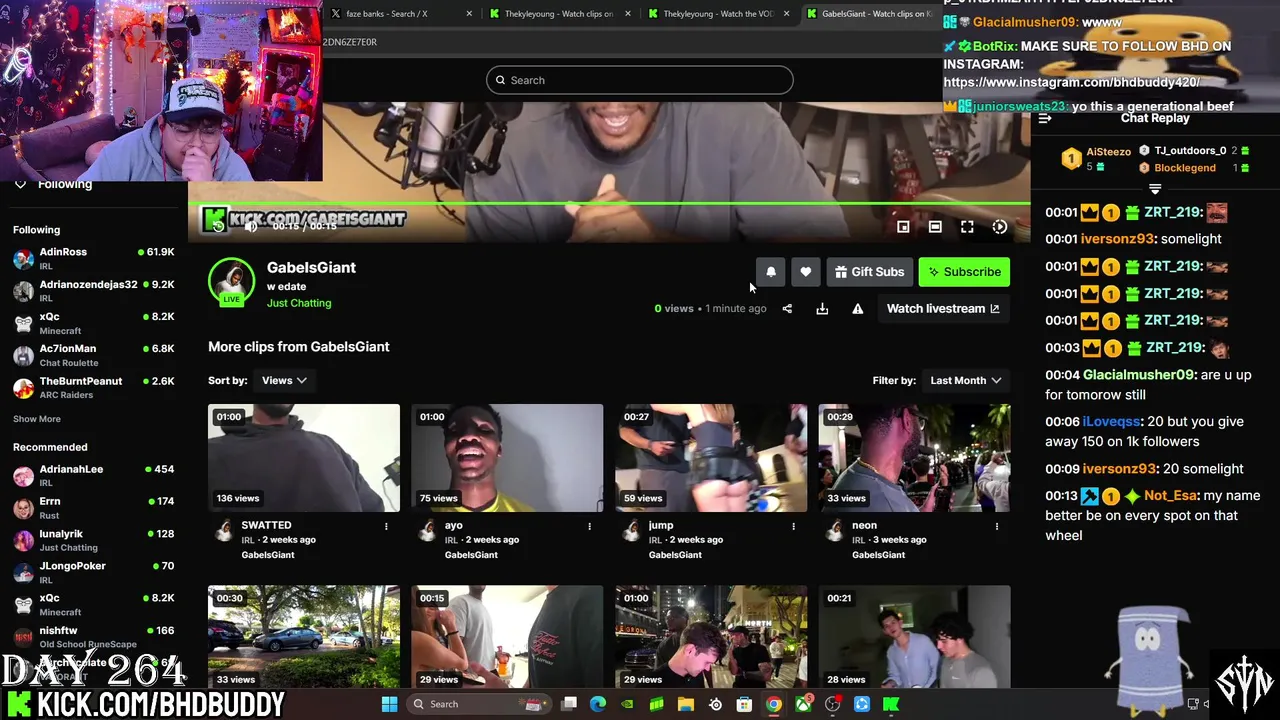Open File Explorer from taskbar

(686, 704)
